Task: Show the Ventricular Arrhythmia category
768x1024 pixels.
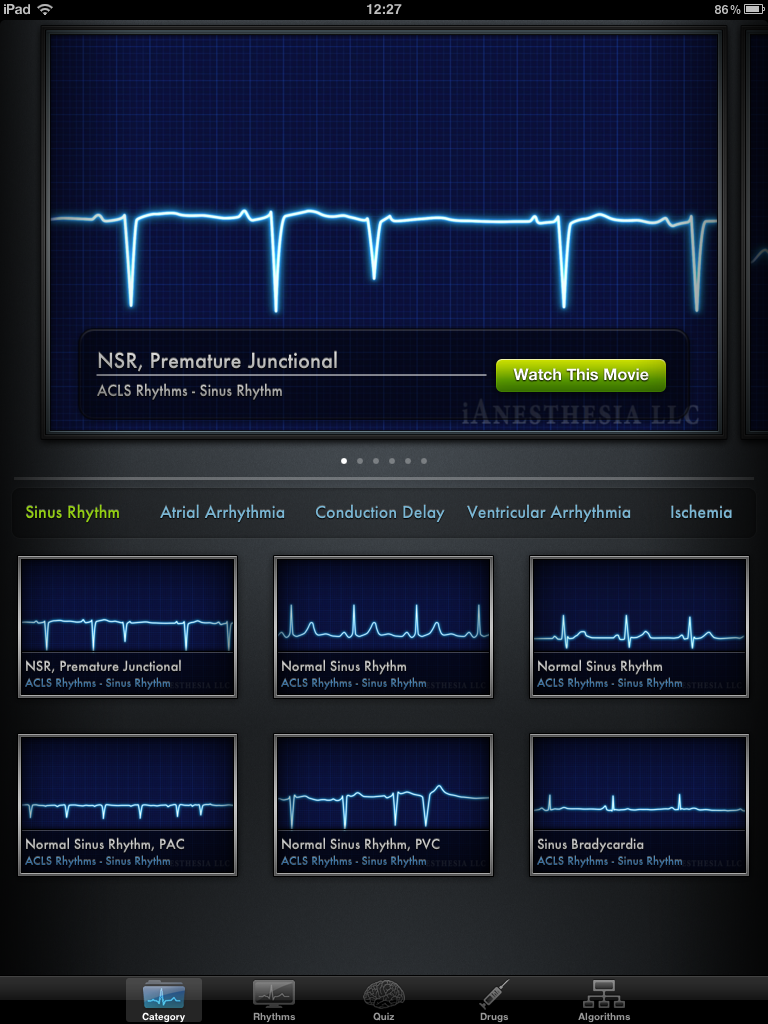Action: [548, 512]
